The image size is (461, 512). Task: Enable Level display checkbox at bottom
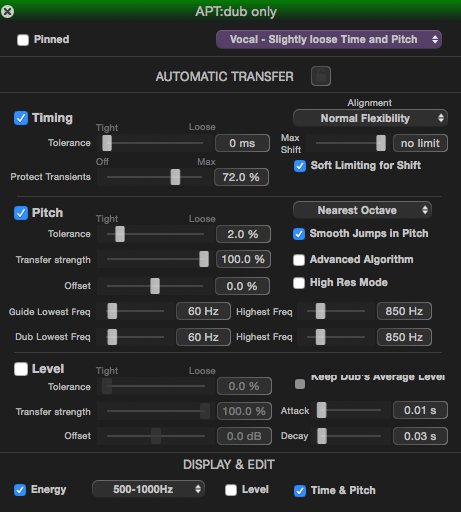[x=231, y=490]
